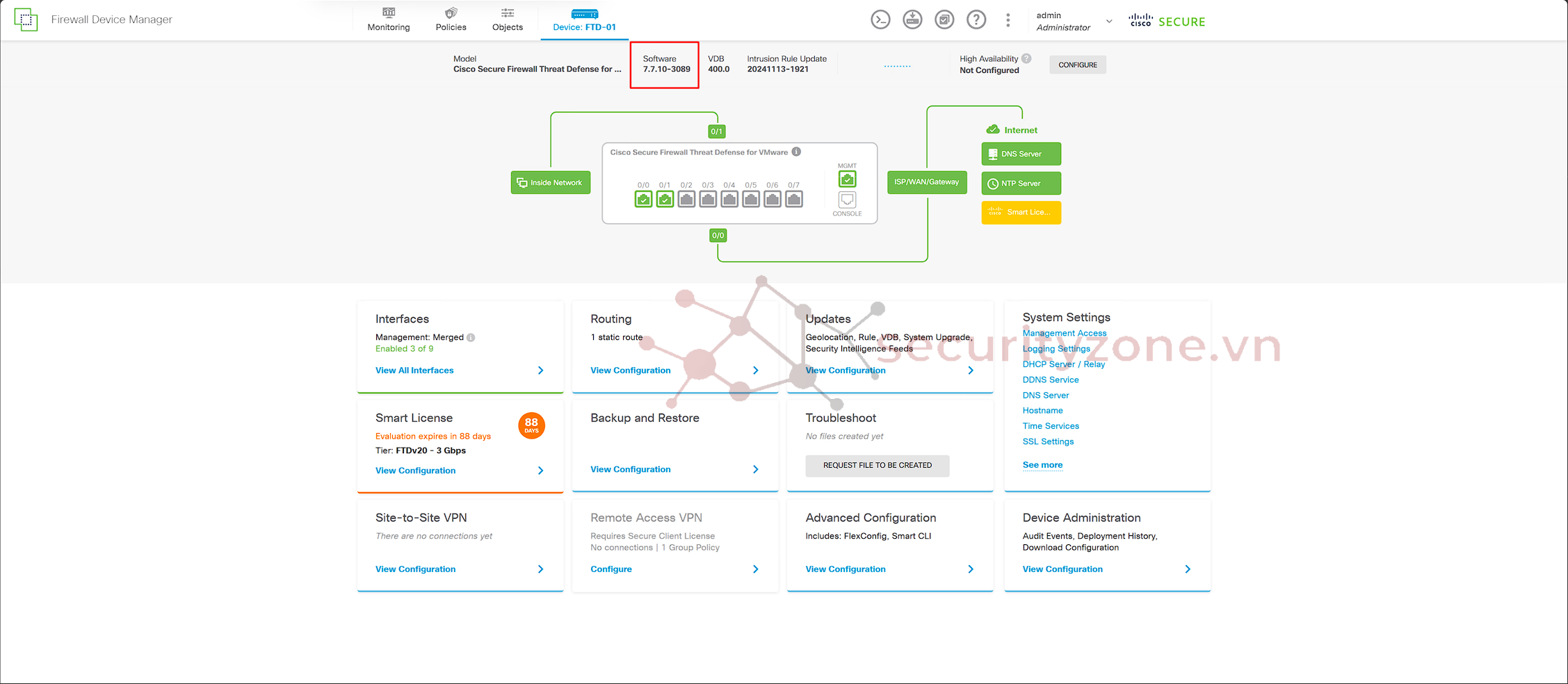The width and height of the screenshot is (1568, 684).
Task: Expand System Settings with See more
Action: [x=1042, y=465]
